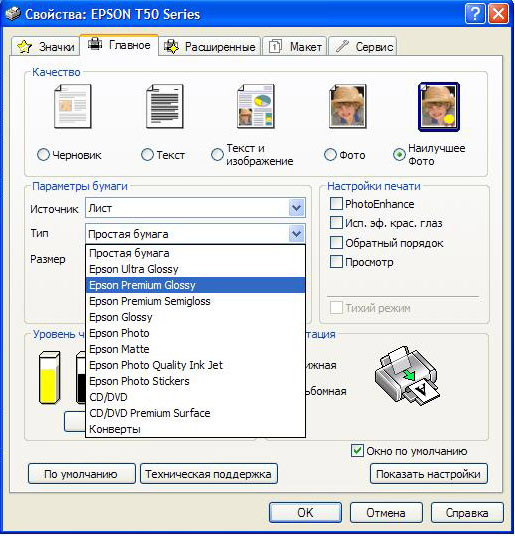This screenshot has height=536, width=515.
Task: Enable the PhotoEnhance checkbox
Action: (x=336, y=203)
